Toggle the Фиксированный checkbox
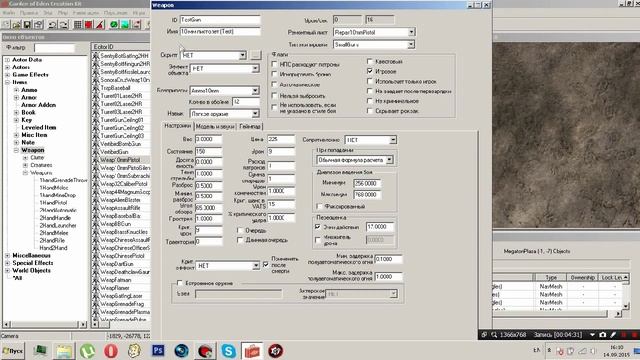 pos(320,206)
